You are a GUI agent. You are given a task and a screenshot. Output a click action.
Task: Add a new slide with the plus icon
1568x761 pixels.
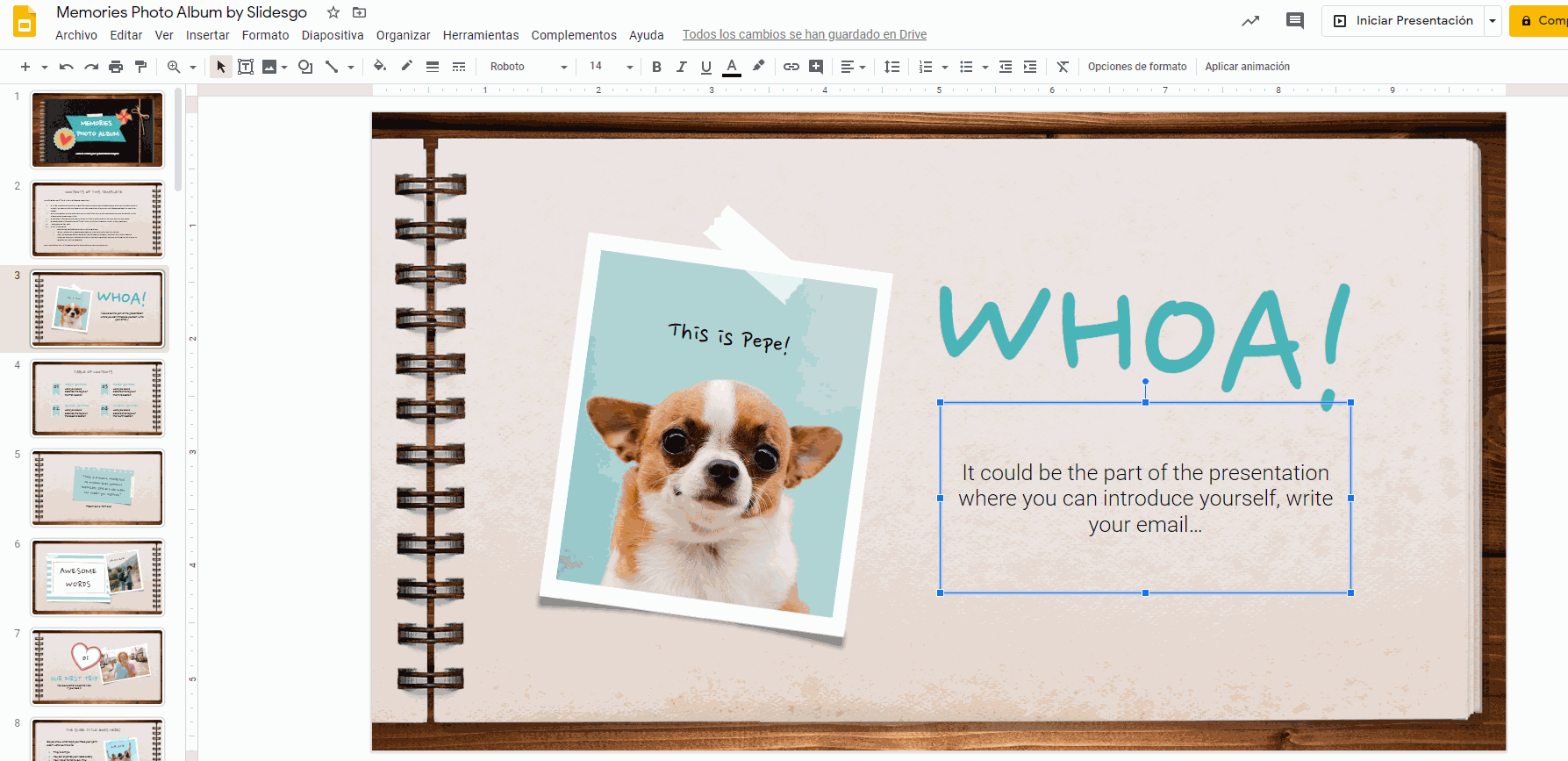25,67
